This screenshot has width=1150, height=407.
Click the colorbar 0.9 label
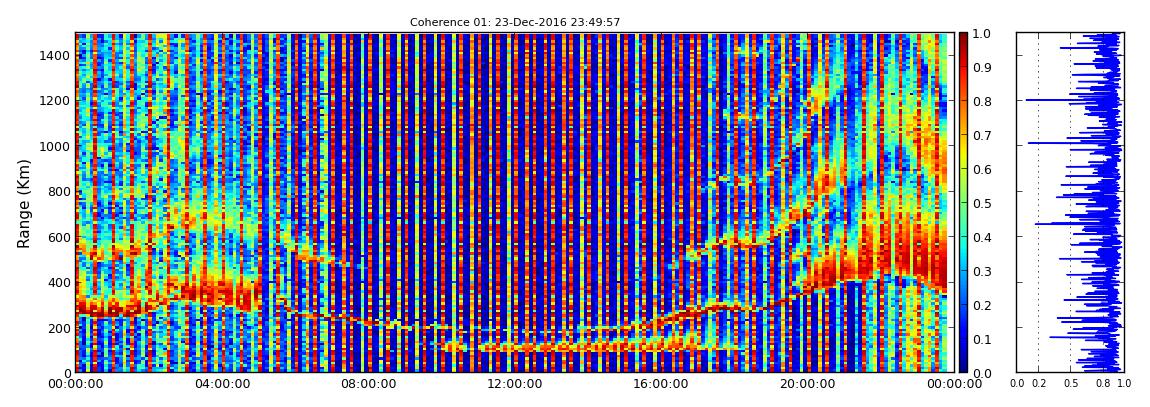(982, 67)
